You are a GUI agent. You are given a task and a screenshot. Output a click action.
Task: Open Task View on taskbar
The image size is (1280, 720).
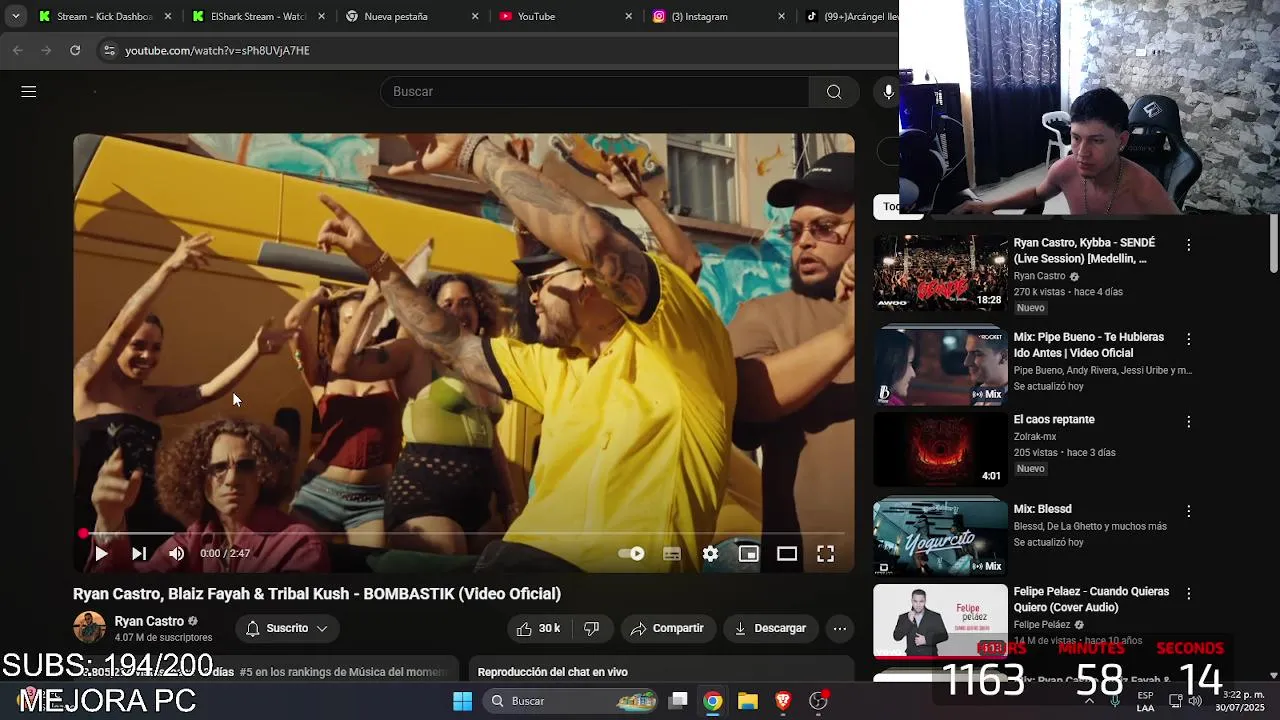coord(678,701)
